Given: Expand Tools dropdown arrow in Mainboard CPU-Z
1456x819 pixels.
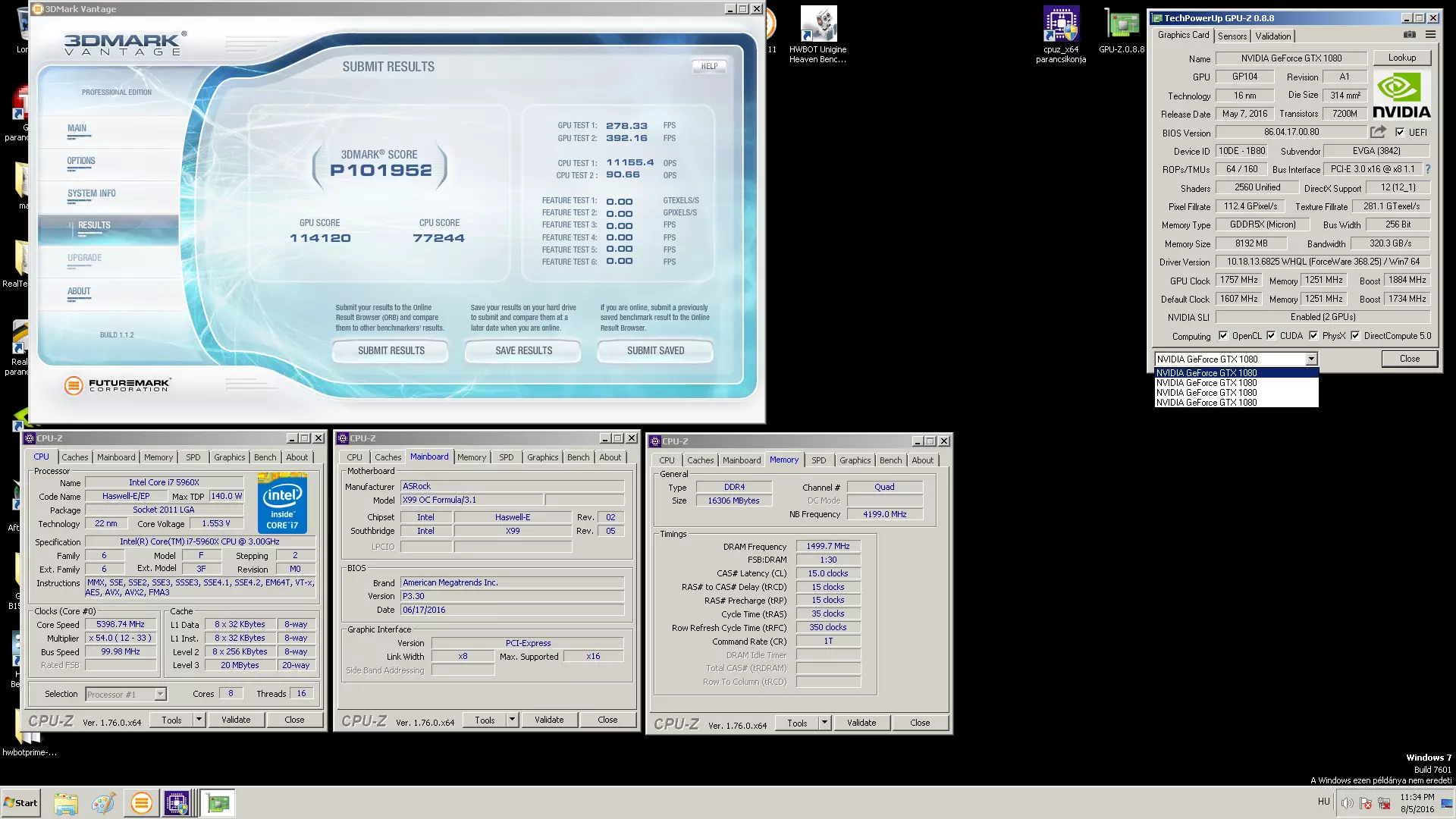Looking at the screenshot, I should pos(512,720).
